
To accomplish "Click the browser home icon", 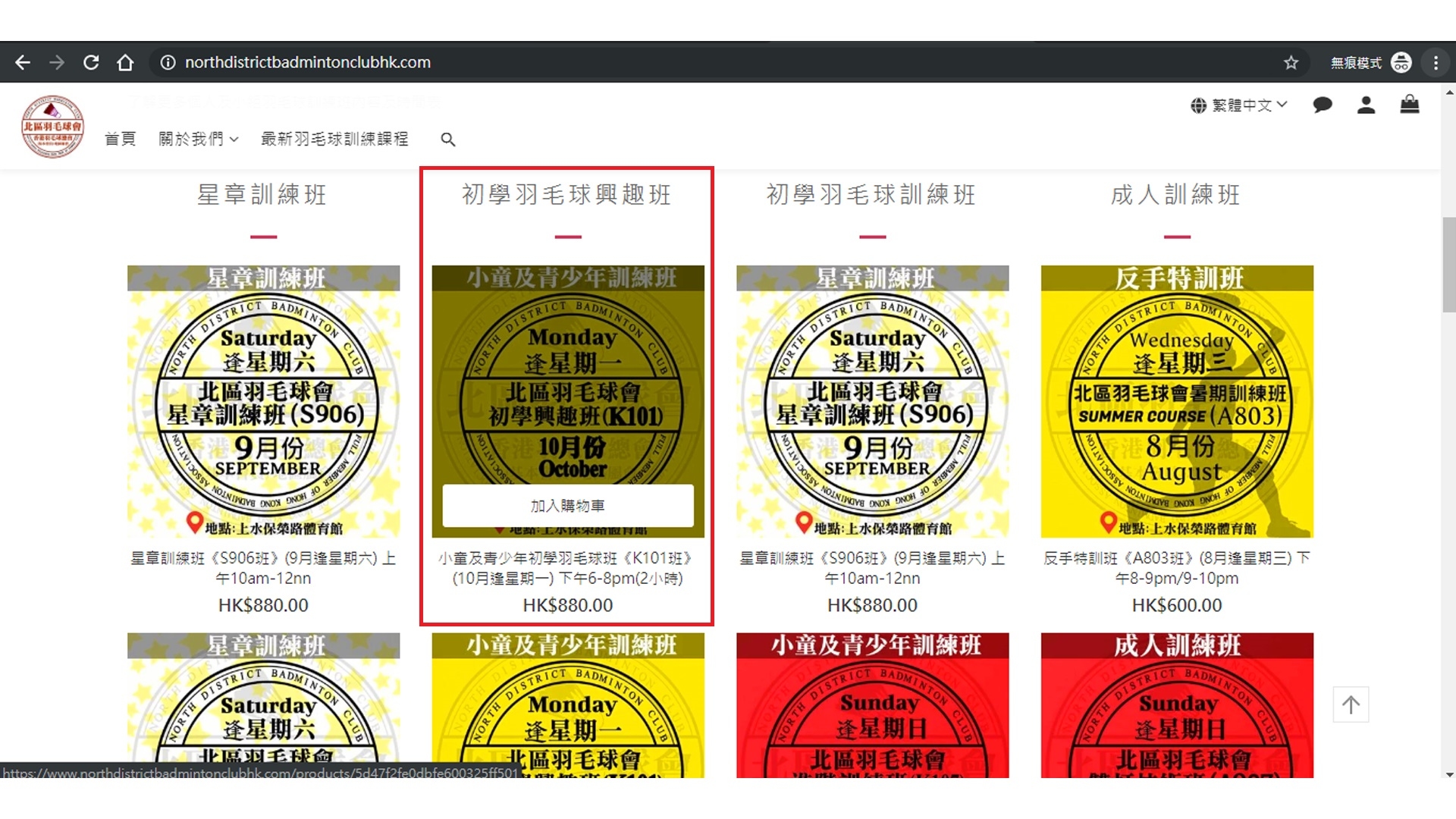I will coord(125,62).
